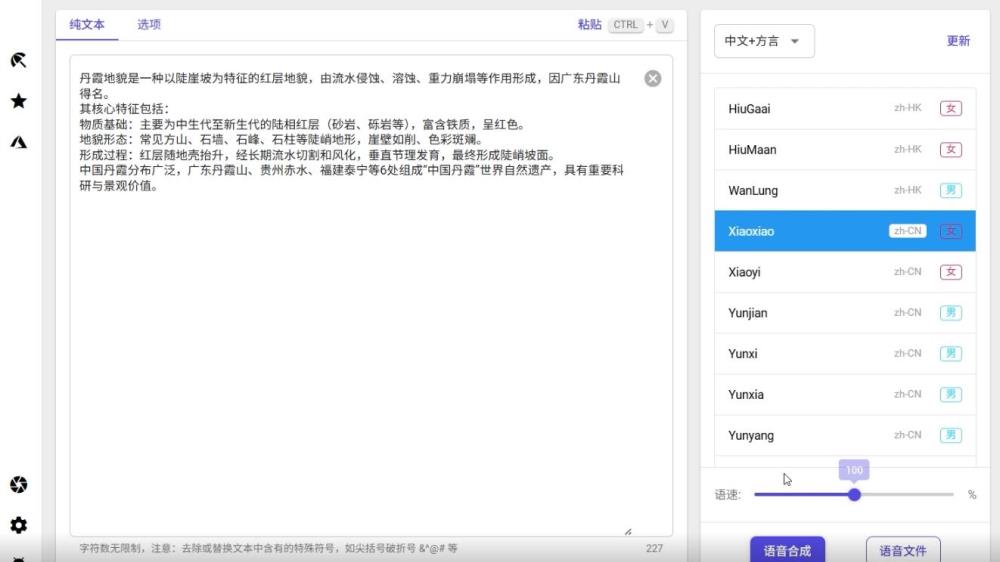Click the umbrella icon in left sidebar
The image size is (1000, 562).
click(x=18, y=60)
